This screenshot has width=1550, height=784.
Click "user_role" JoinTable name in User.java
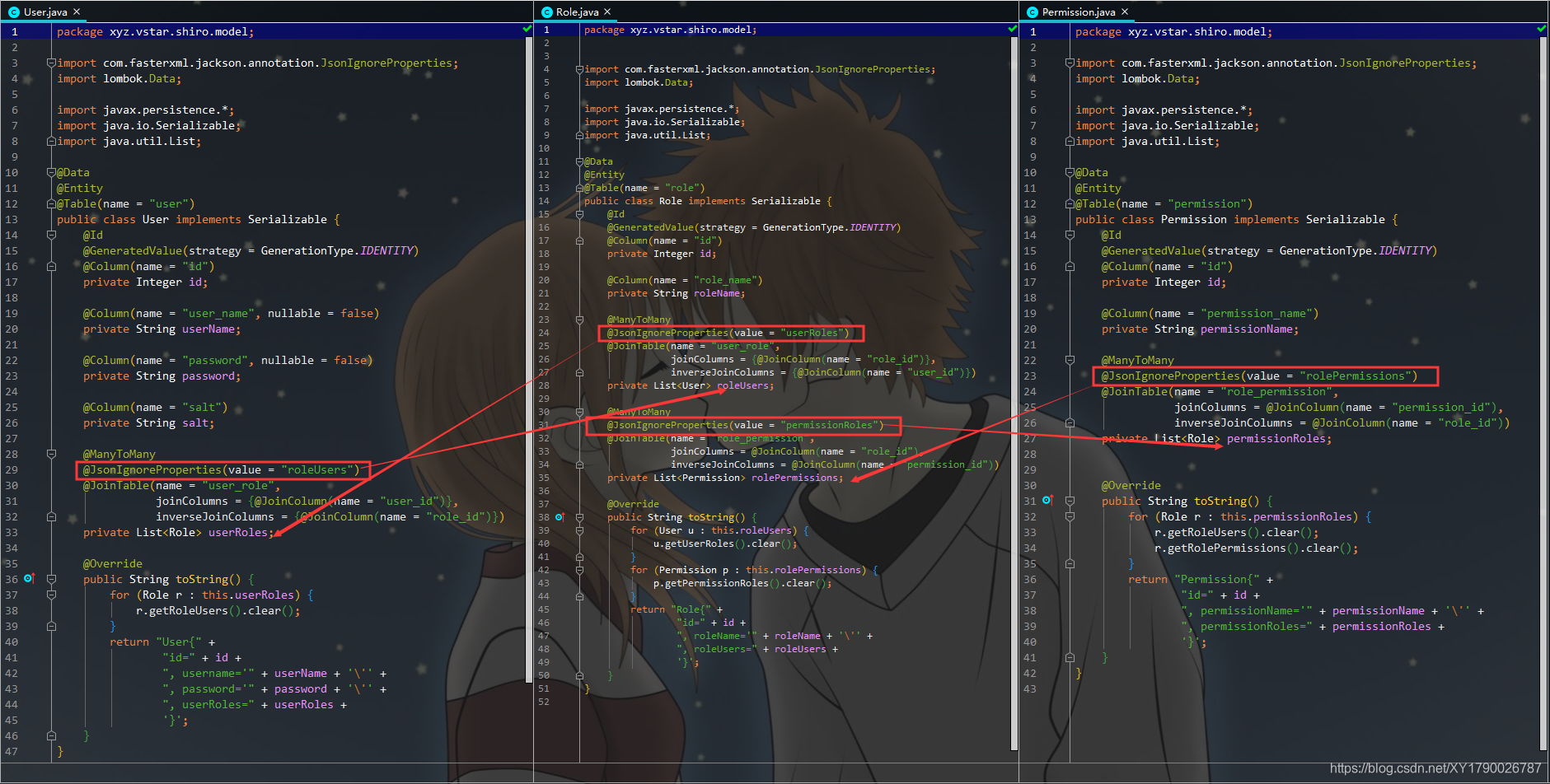tap(238, 485)
